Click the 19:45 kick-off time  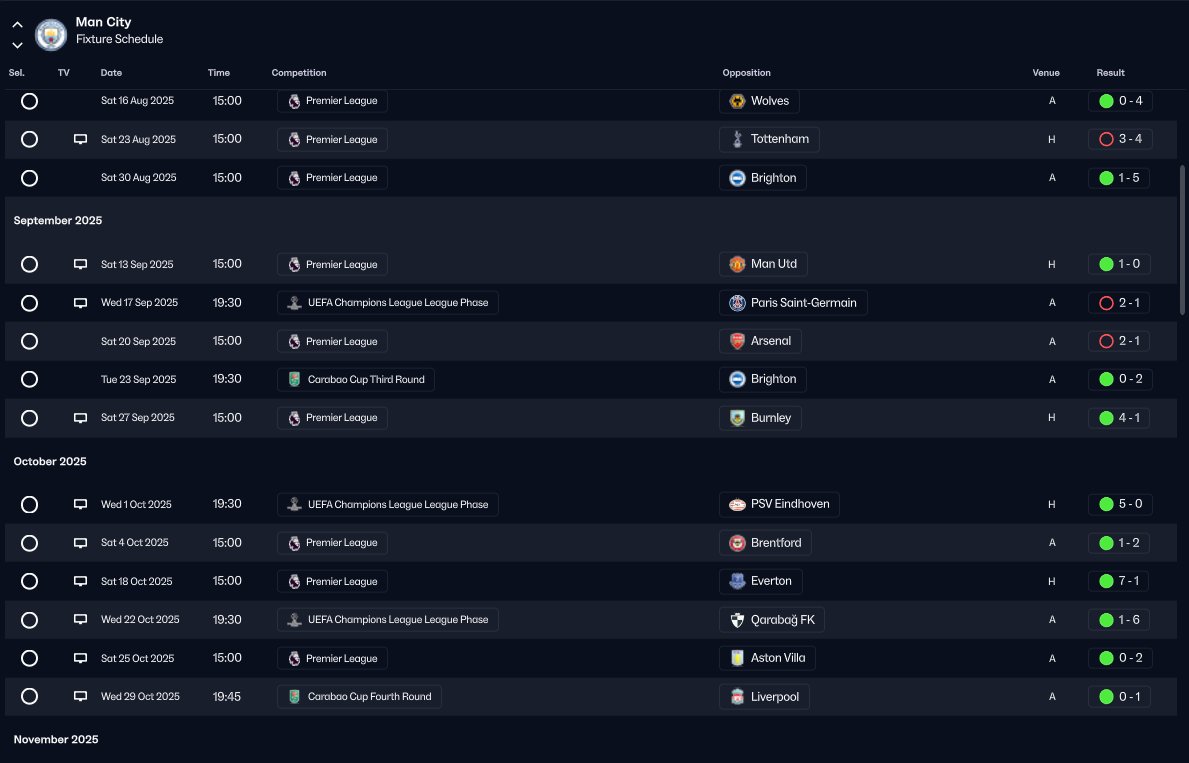click(227, 696)
